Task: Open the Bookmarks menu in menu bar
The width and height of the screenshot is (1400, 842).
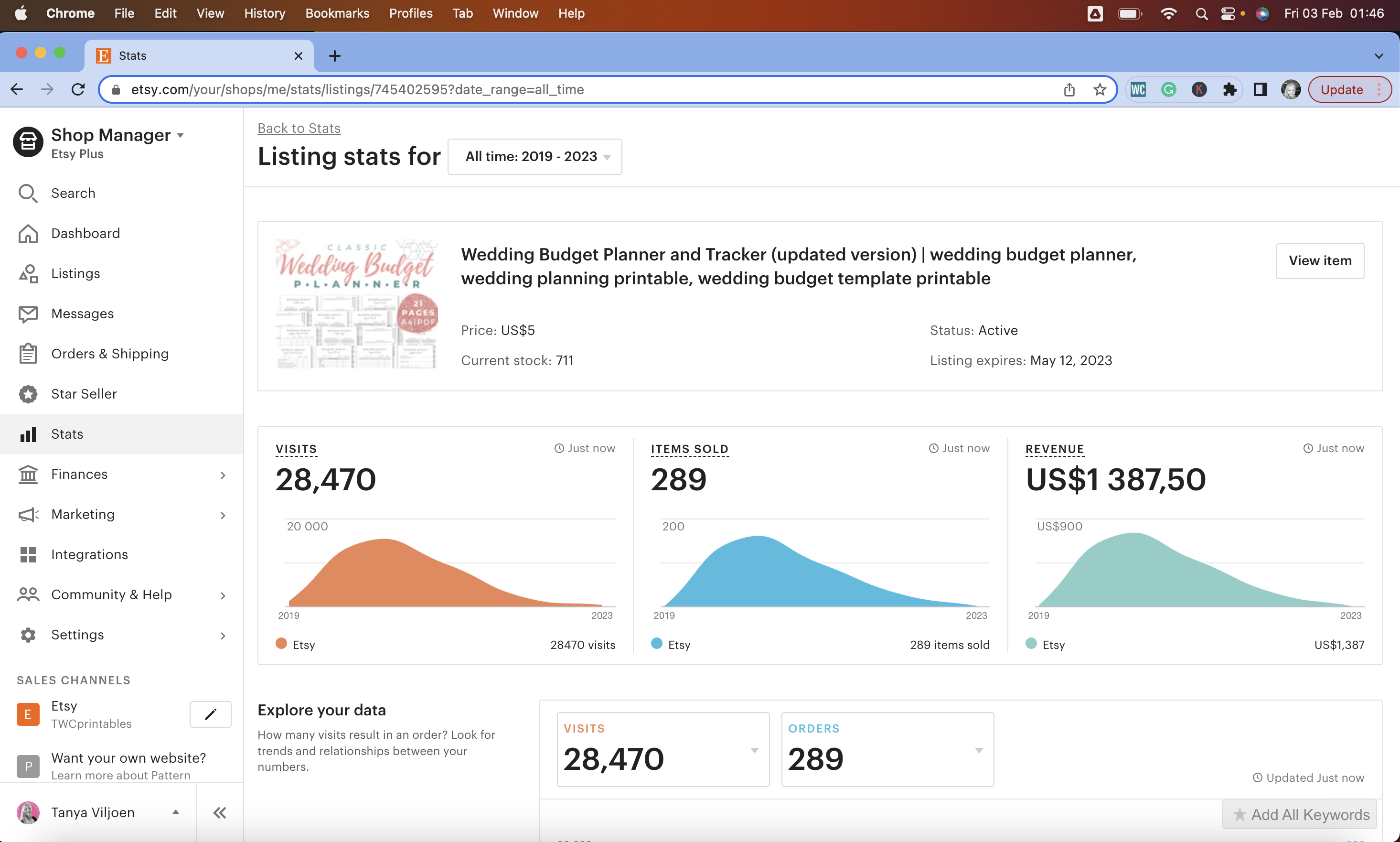Action: tap(337, 13)
